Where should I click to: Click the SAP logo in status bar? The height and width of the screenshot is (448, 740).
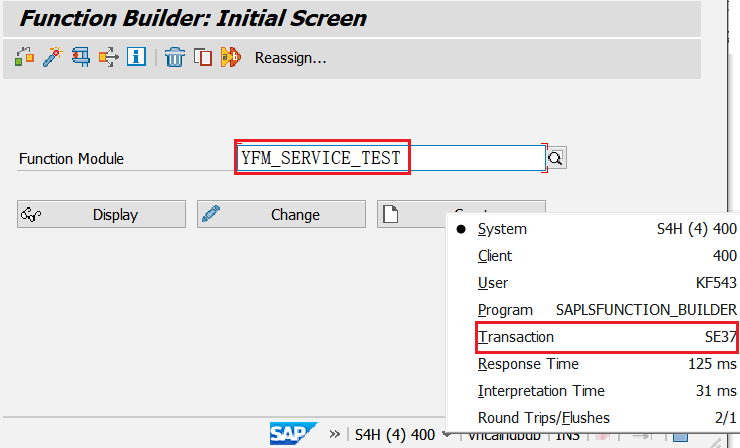point(290,434)
